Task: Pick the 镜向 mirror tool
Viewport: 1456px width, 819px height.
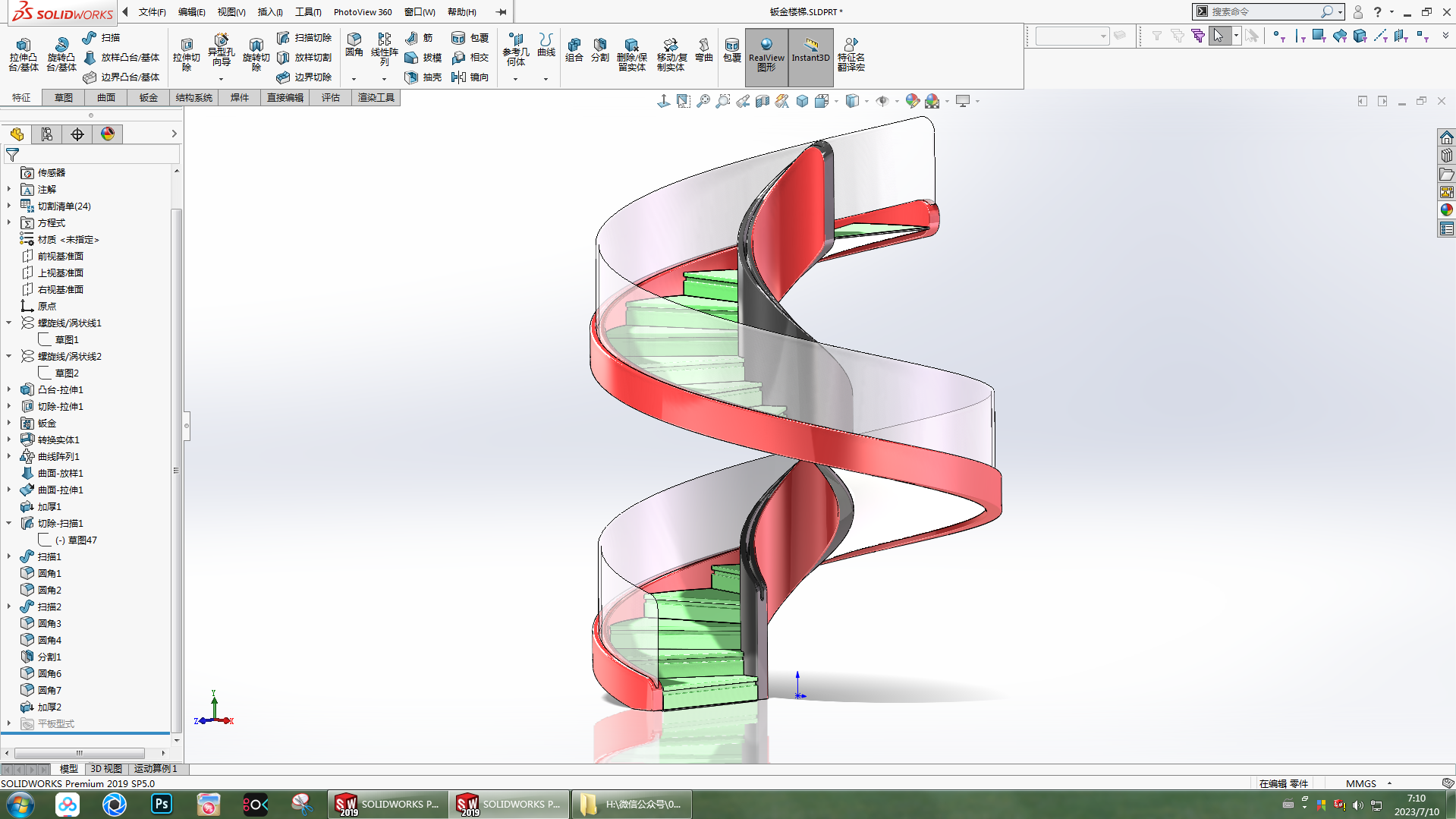Action: [470, 77]
